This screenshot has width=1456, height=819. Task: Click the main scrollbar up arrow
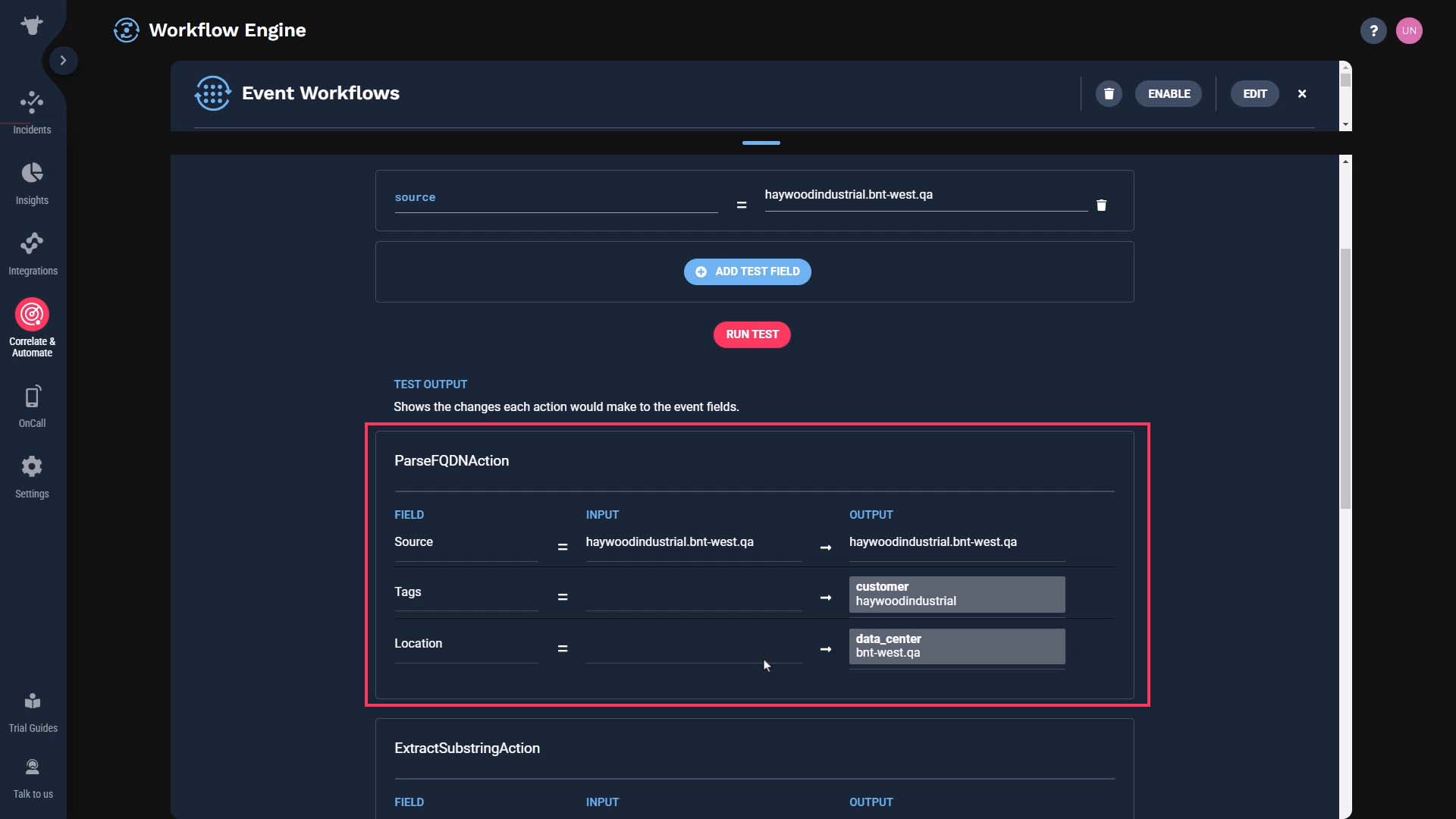1345,161
